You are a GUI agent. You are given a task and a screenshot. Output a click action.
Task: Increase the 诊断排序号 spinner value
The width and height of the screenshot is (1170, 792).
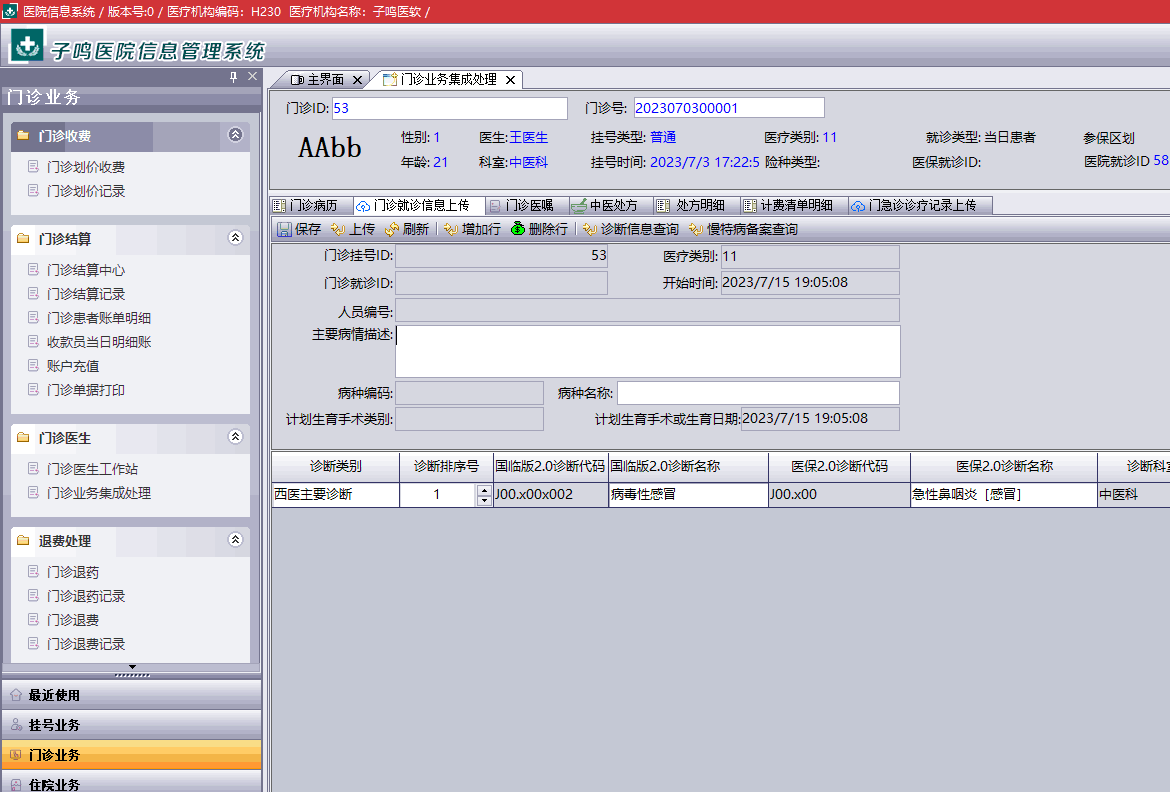tap(485, 490)
